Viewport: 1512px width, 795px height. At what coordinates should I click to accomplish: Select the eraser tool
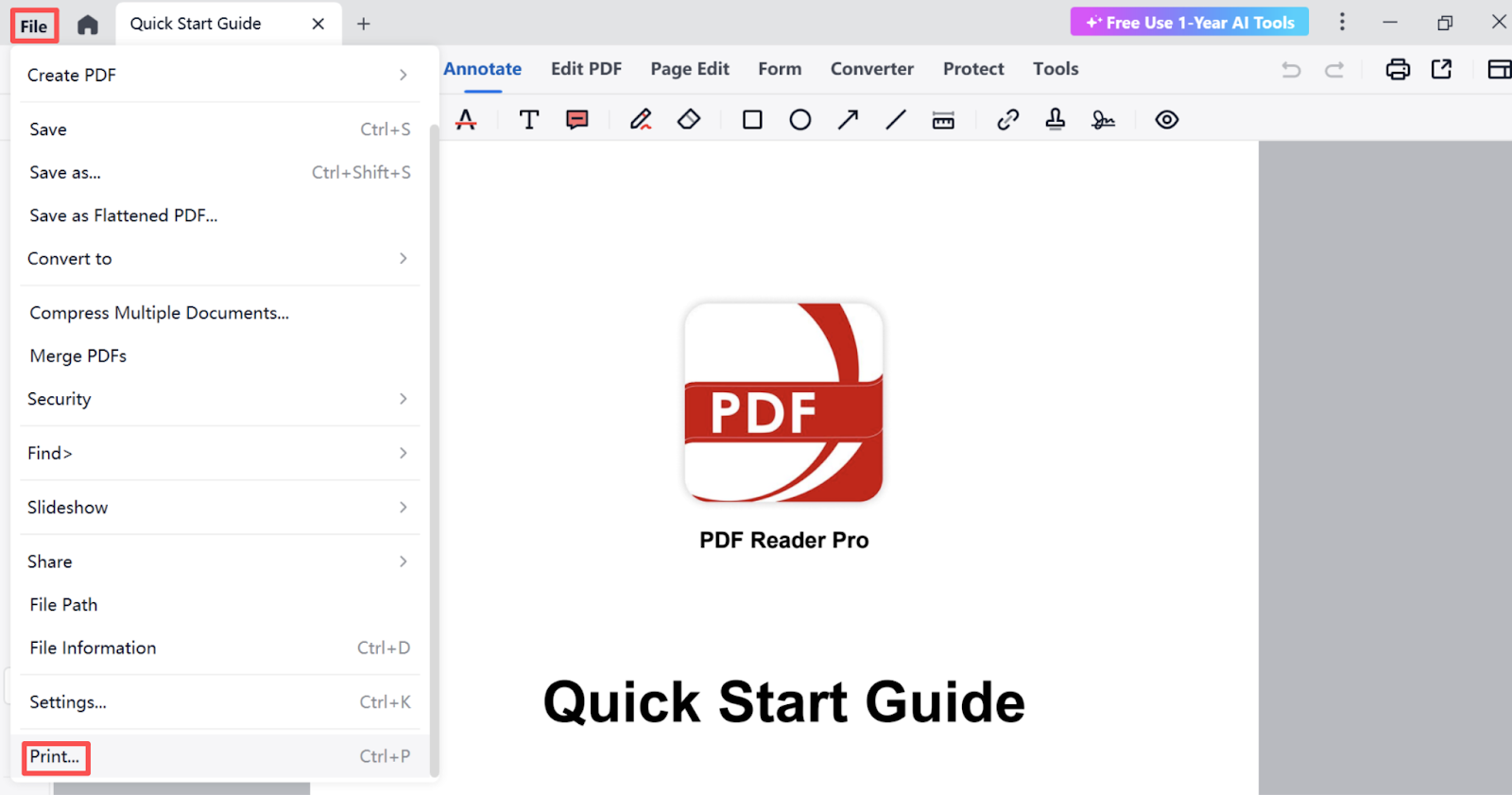coord(689,120)
